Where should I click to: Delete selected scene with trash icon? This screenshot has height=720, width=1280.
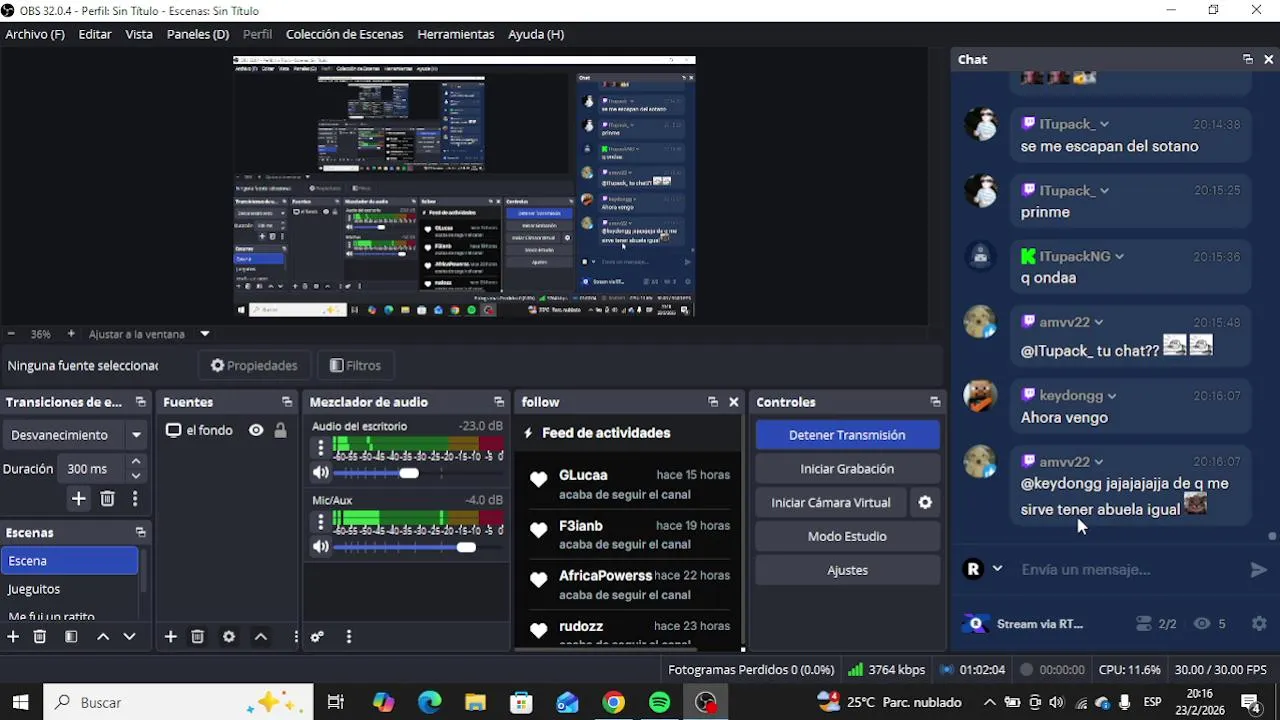pyautogui.click(x=40, y=637)
